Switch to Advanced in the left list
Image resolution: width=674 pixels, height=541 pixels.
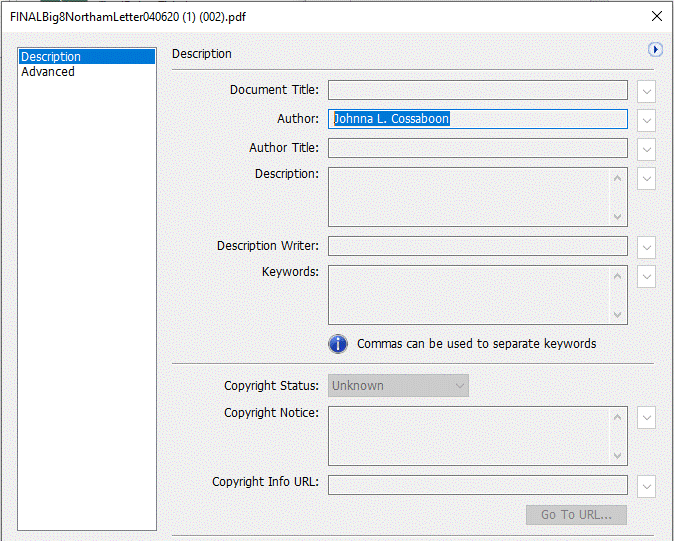click(48, 71)
